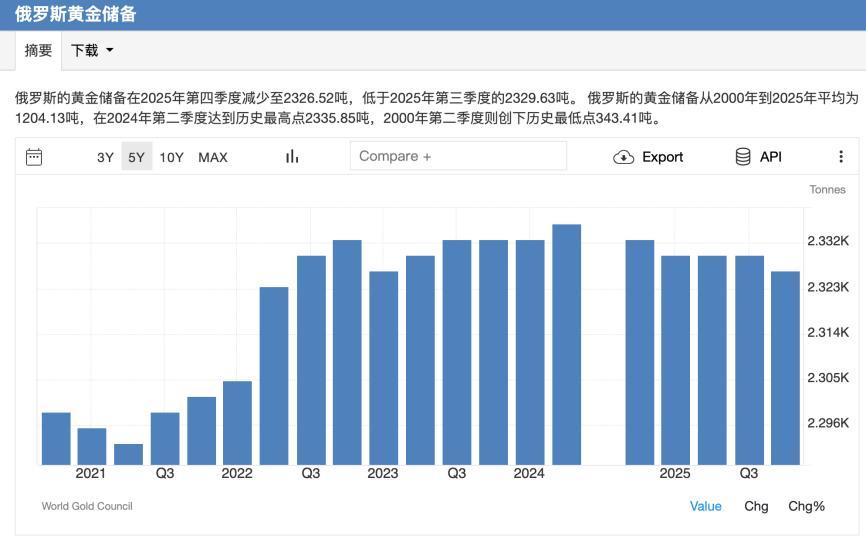Click the Compare + input field
The image size is (866, 542).
pyautogui.click(x=457, y=156)
